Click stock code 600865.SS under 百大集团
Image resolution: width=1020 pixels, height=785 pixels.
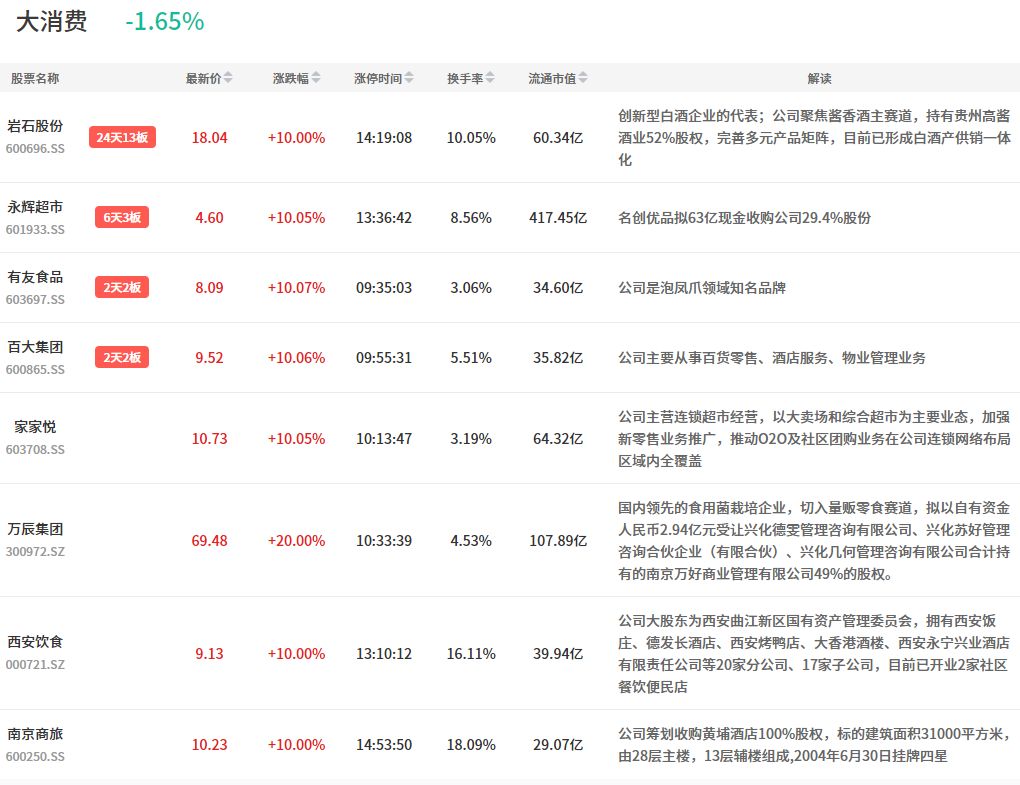(x=35, y=369)
